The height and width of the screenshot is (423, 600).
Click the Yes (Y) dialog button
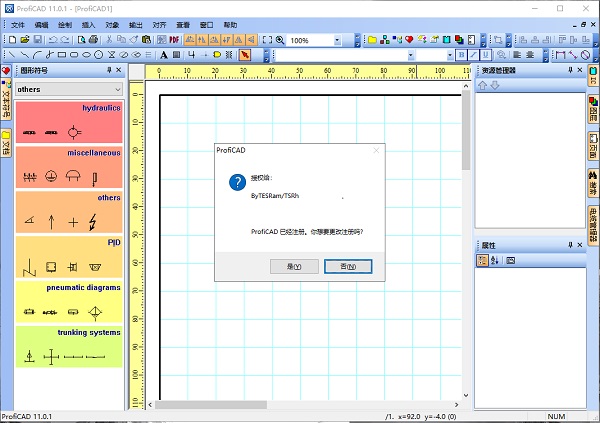pos(294,266)
